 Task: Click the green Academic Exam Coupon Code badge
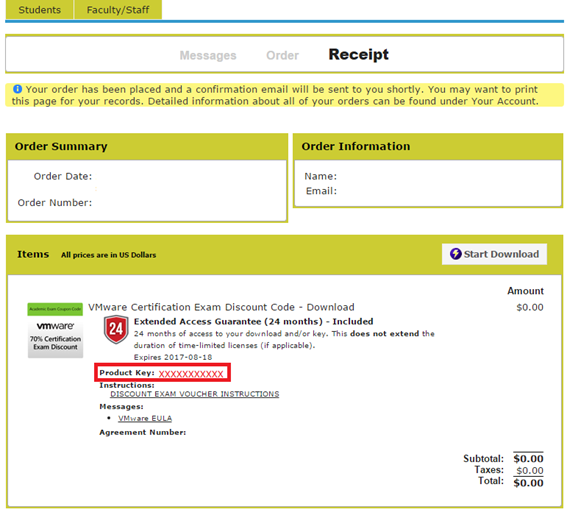click(x=55, y=309)
